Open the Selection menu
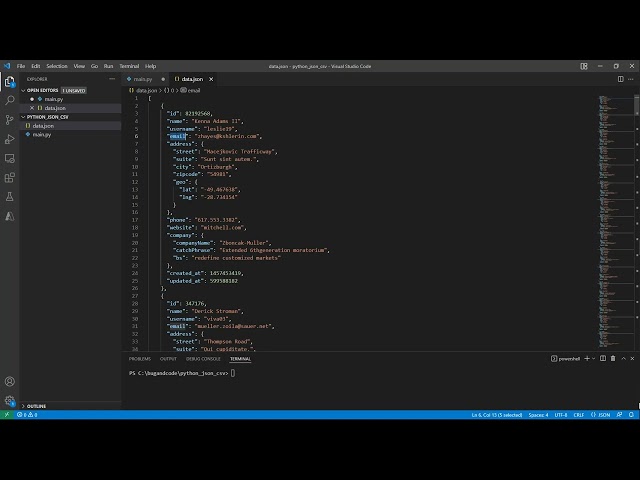 [57, 66]
